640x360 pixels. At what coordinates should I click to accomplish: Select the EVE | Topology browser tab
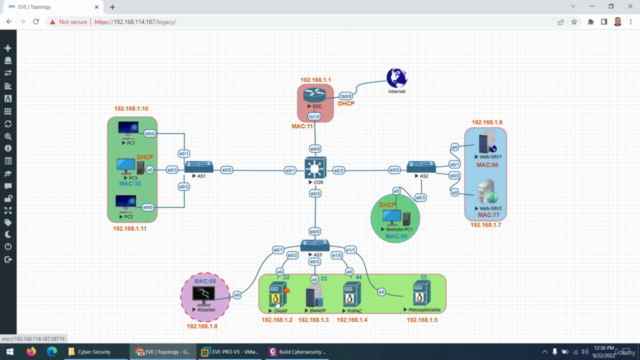(x=52, y=7)
